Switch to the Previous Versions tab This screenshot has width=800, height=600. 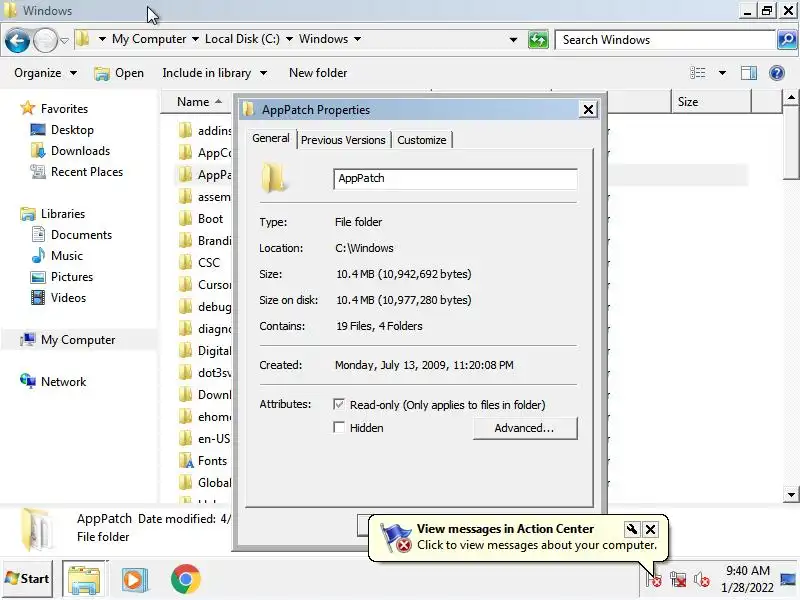click(x=343, y=140)
